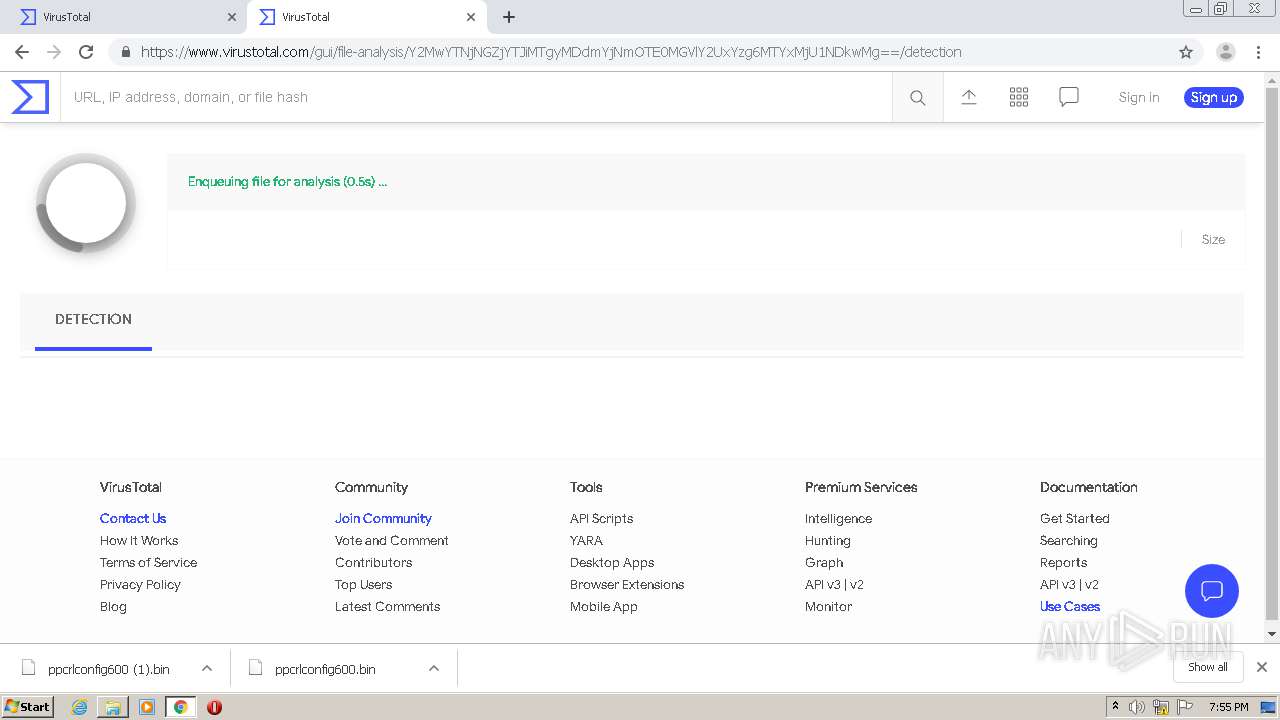Open Hunting link
Image resolution: width=1280 pixels, height=720 pixels.
click(x=827, y=540)
